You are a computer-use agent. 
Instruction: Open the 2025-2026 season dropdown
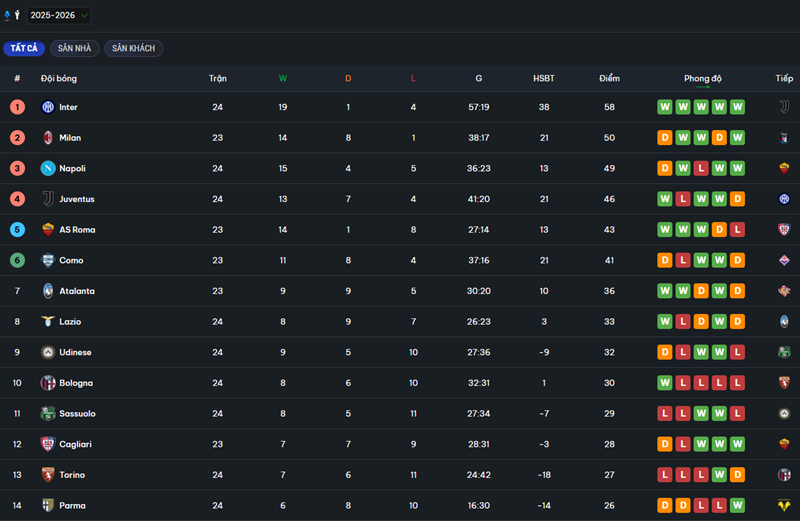(58, 15)
